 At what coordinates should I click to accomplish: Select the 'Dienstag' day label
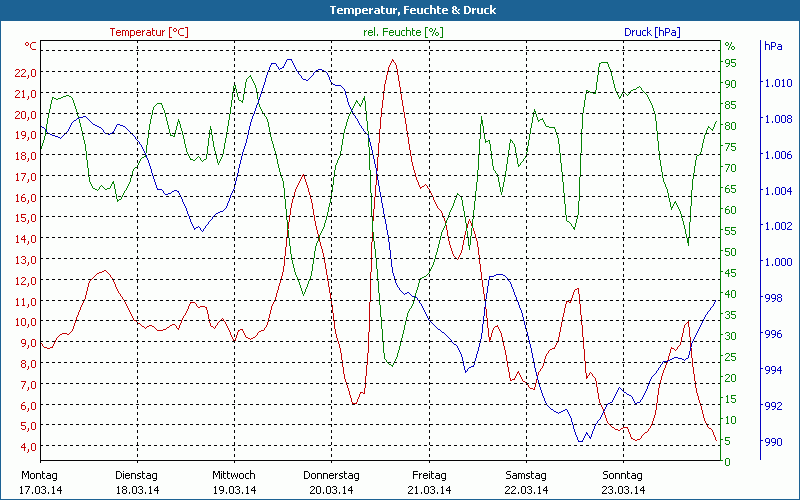pyautogui.click(x=136, y=475)
